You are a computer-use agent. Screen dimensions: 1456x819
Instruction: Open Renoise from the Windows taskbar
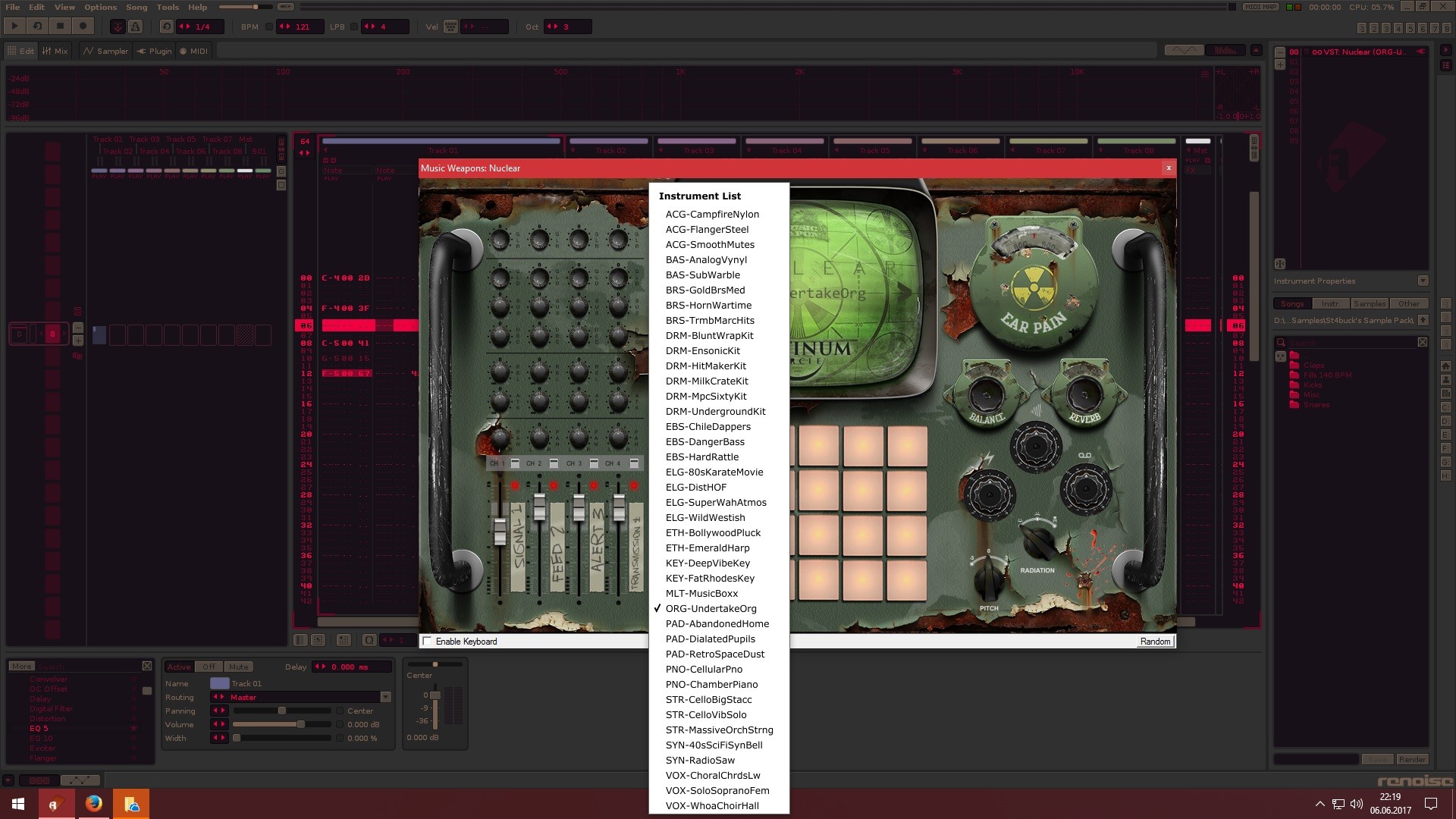pos(57,804)
